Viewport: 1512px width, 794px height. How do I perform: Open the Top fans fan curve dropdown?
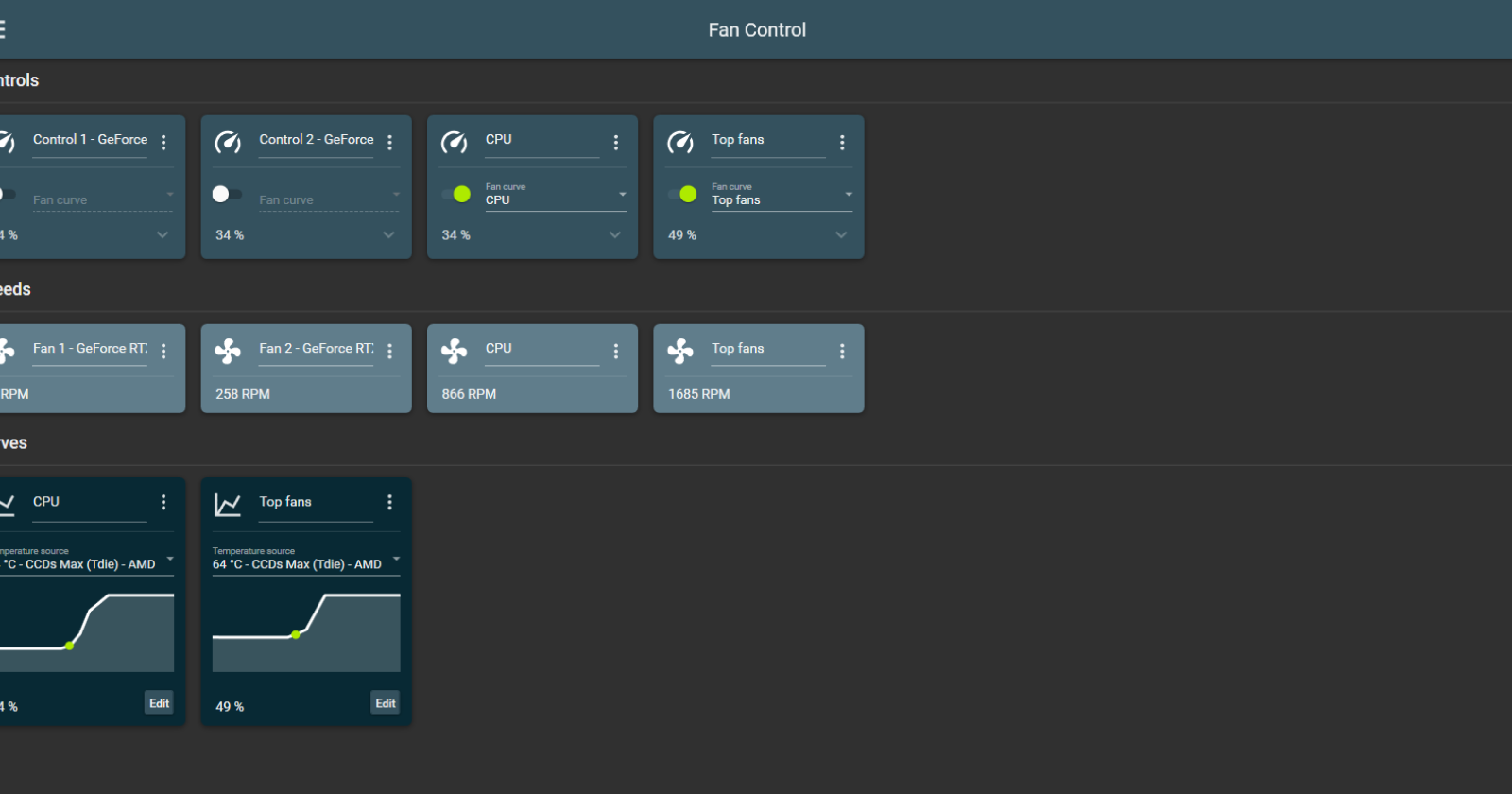782,196
